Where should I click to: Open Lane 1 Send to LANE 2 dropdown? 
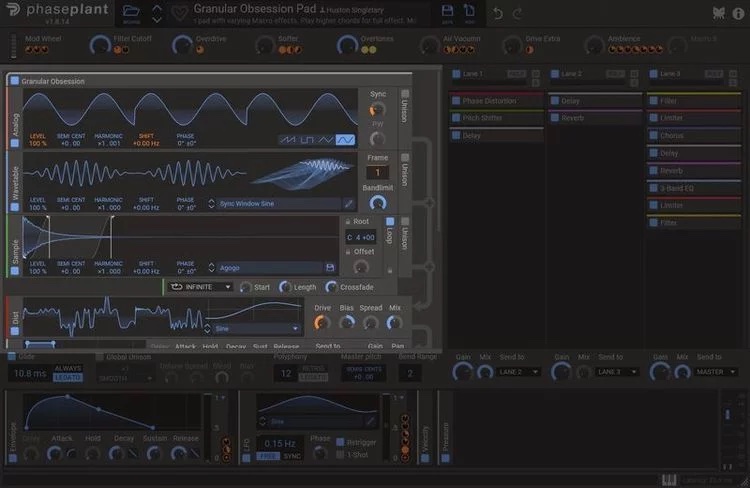click(518, 372)
